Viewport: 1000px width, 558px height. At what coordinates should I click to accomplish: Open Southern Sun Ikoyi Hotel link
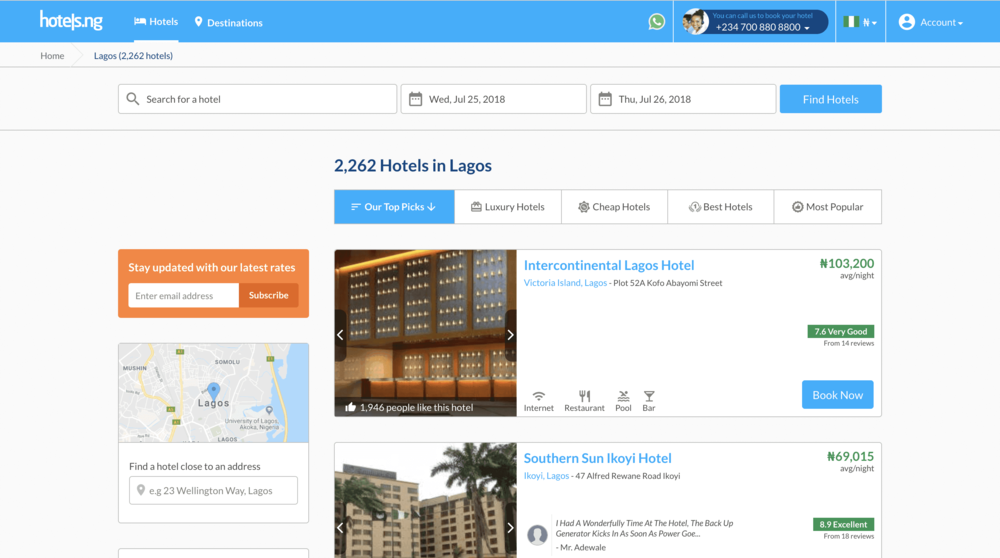(x=597, y=458)
